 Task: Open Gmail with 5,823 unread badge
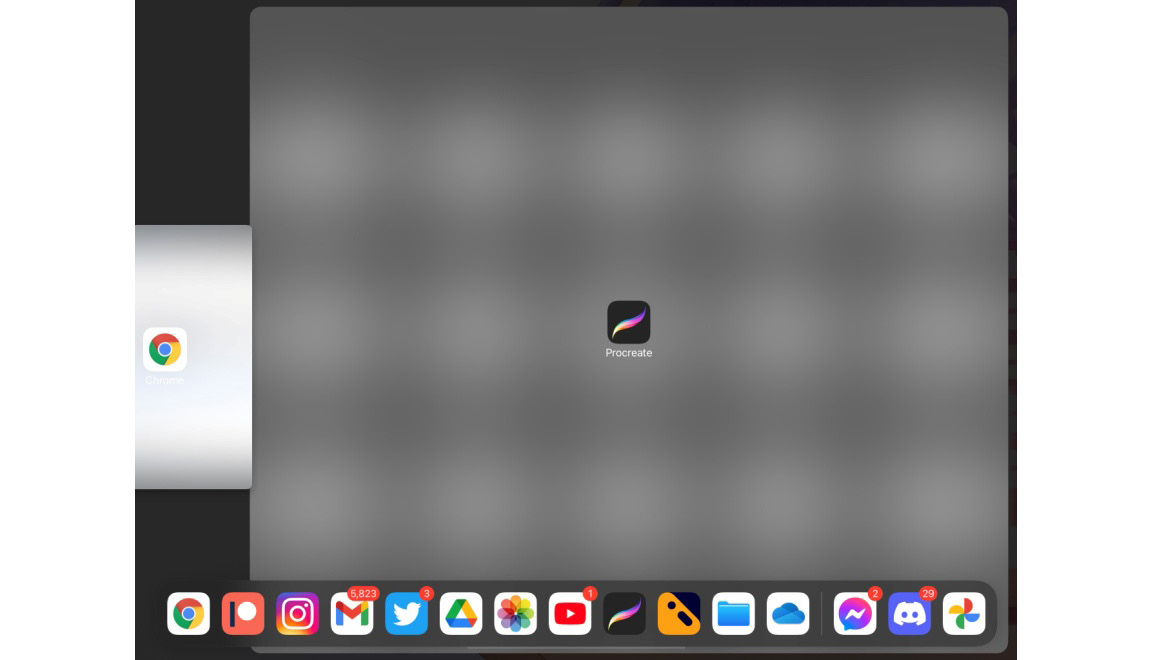coord(352,613)
